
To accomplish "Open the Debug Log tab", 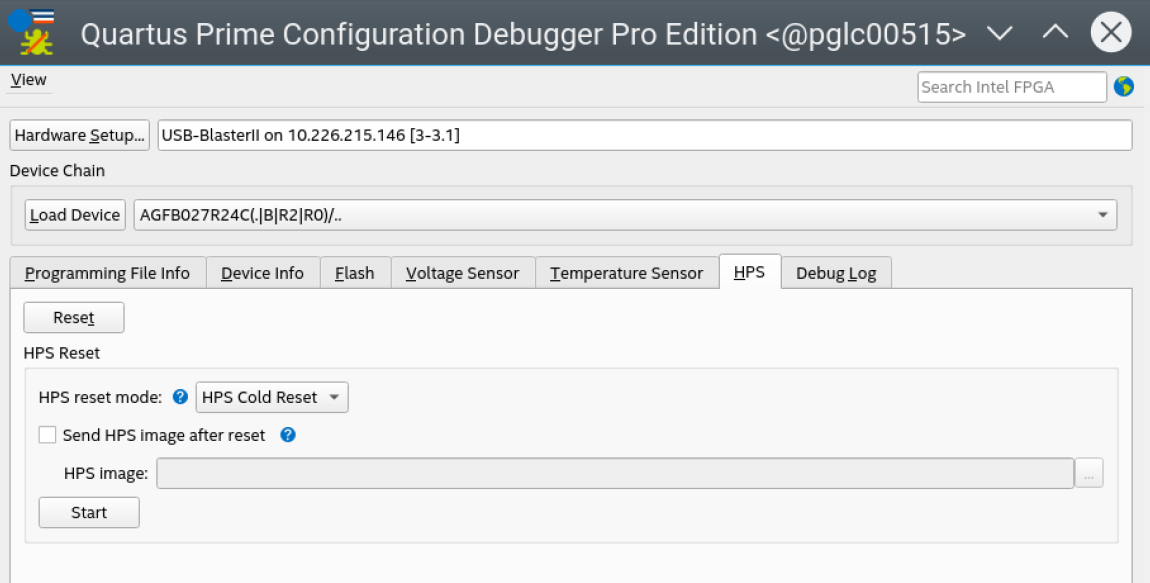I will point(835,273).
